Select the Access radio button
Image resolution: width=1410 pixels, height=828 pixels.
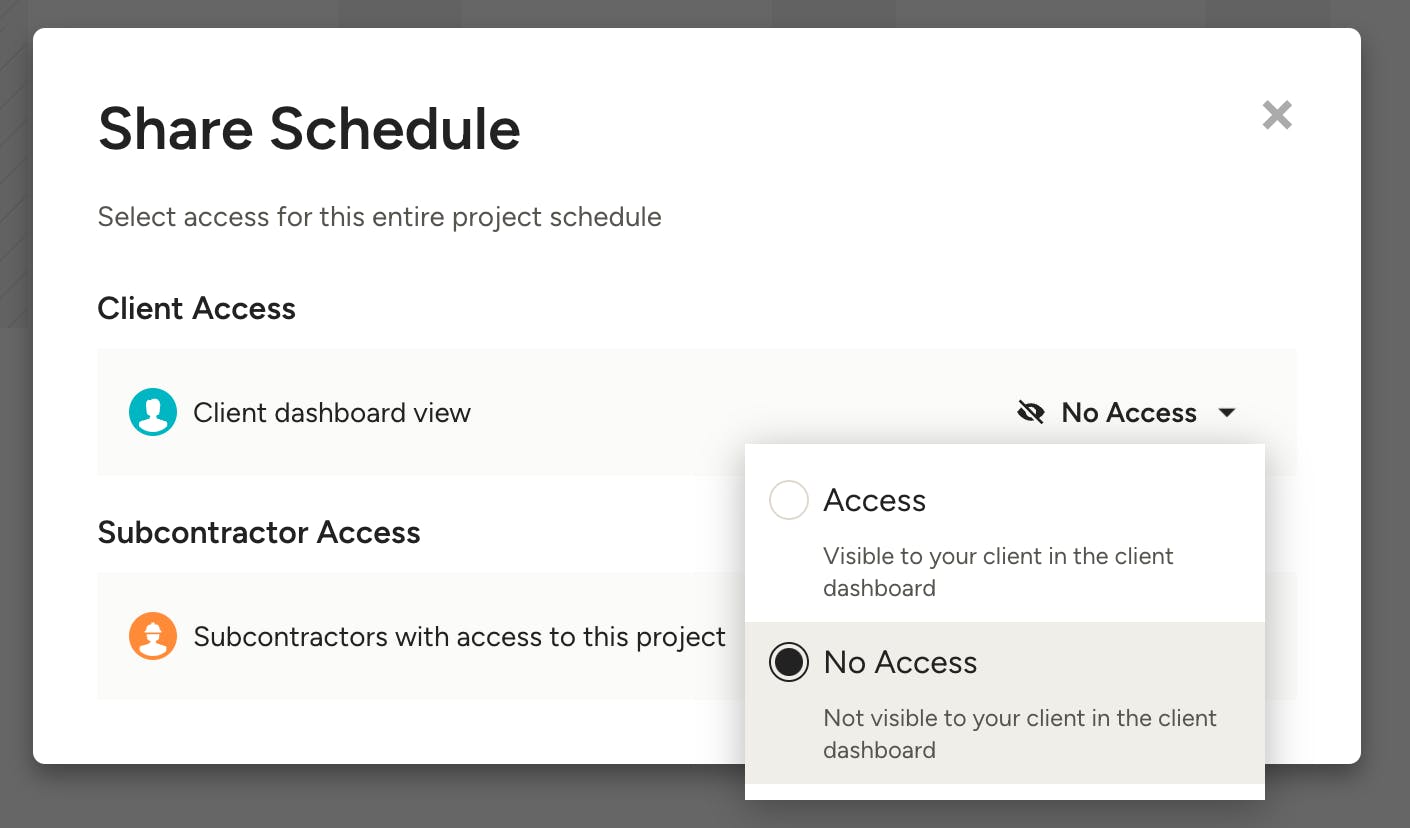click(x=788, y=500)
